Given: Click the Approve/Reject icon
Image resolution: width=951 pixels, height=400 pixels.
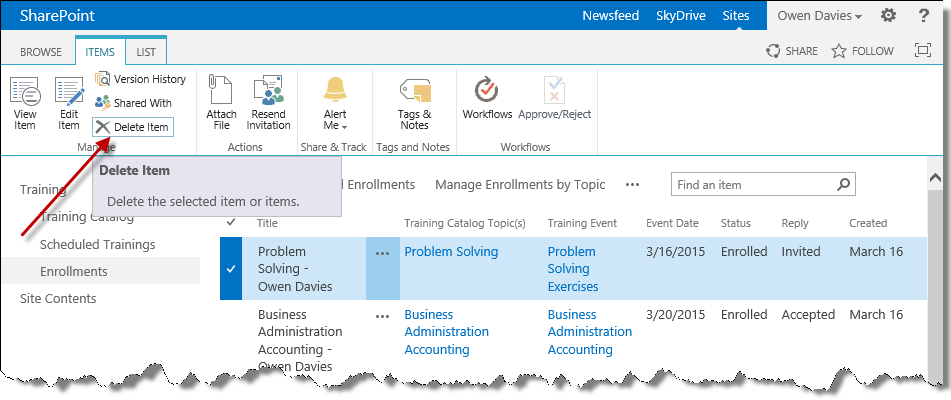Looking at the screenshot, I should point(554,98).
